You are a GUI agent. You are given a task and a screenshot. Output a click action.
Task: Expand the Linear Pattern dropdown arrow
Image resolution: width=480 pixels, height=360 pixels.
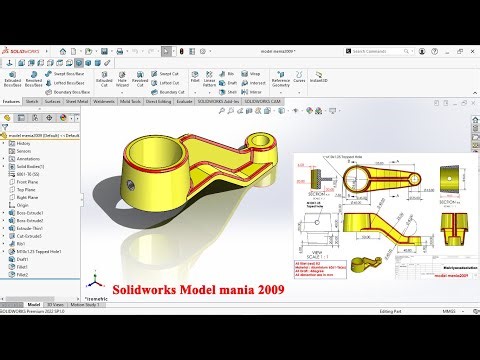209,92
